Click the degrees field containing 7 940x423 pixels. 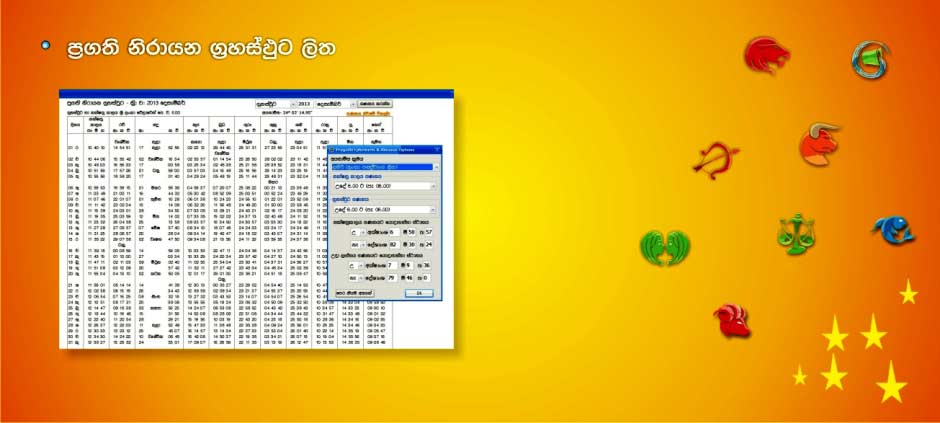pyautogui.click(x=391, y=265)
